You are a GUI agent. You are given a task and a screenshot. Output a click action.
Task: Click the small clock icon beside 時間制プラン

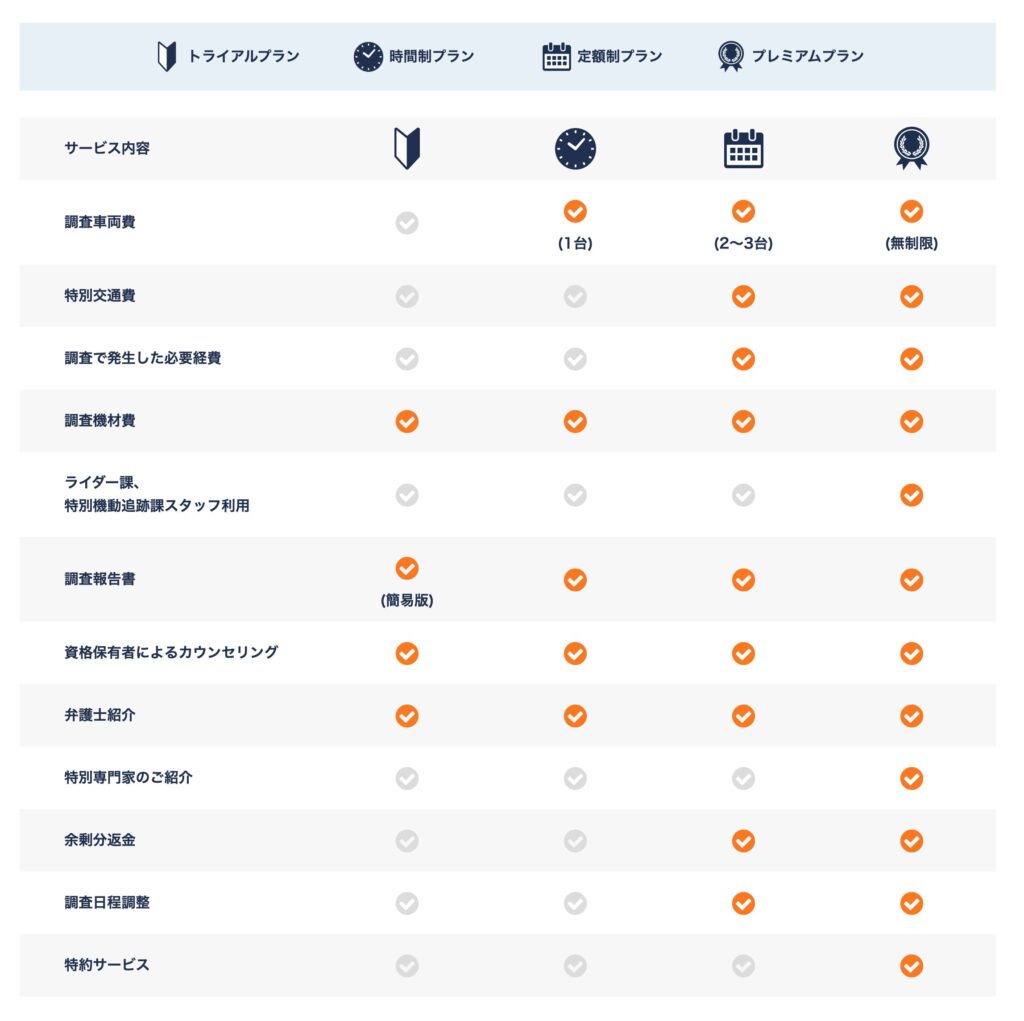coord(368,57)
